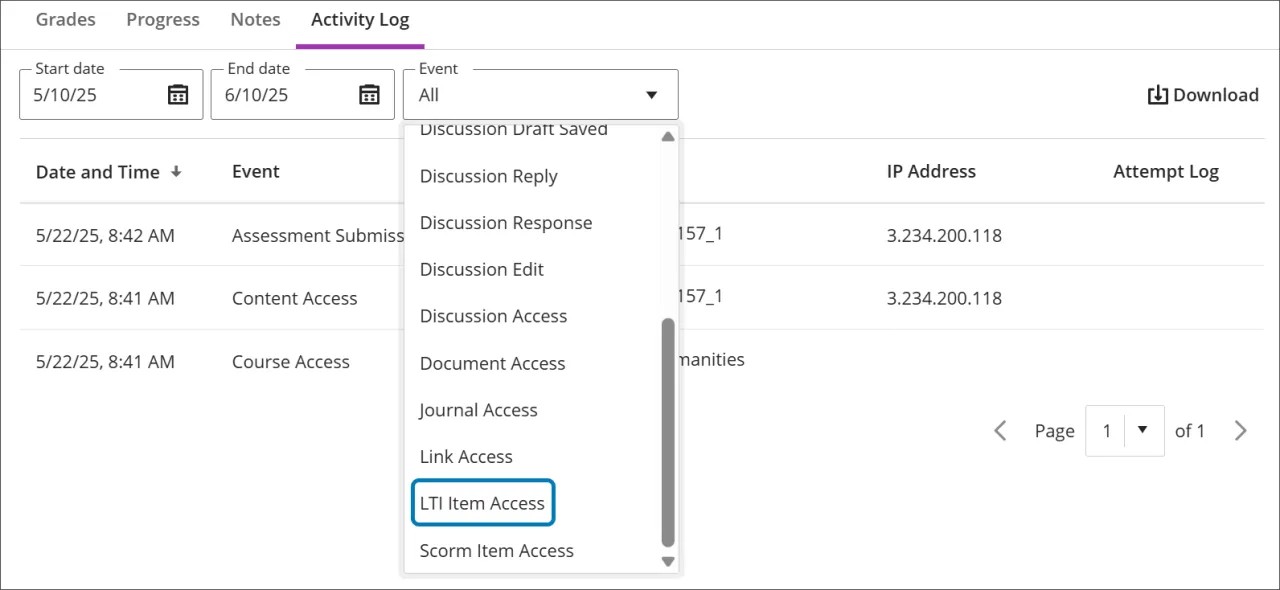Image resolution: width=1280 pixels, height=590 pixels.
Task: Switch to the Notes tab
Action: point(255,19)
